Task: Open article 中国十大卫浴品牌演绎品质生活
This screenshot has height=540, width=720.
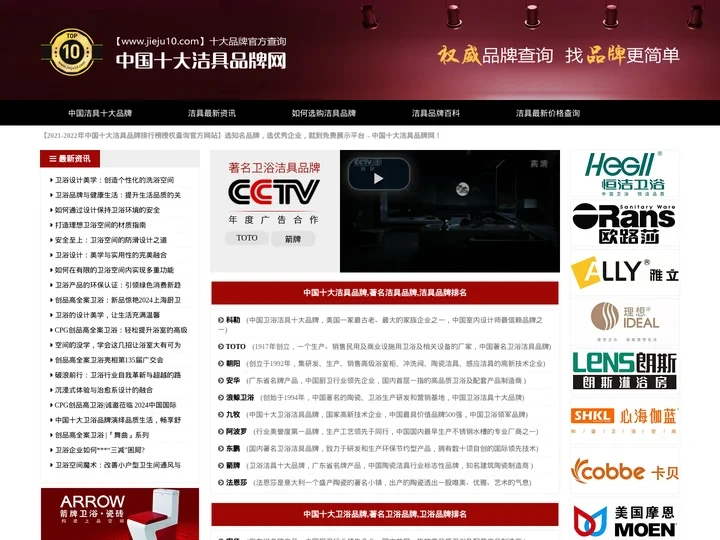Action: pos(118,420)
